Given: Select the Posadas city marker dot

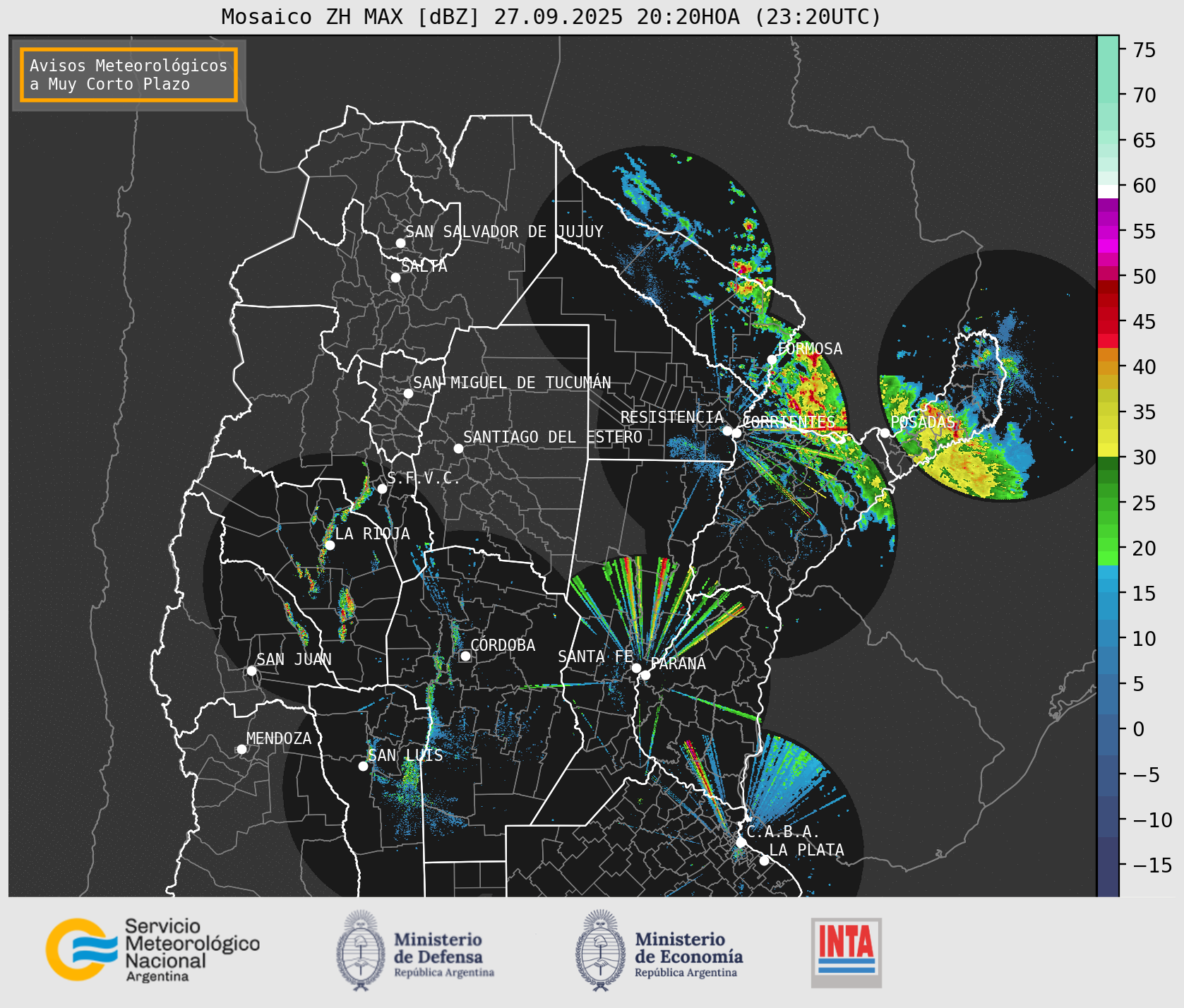Looking at the screenshot, I should [885, 433].
